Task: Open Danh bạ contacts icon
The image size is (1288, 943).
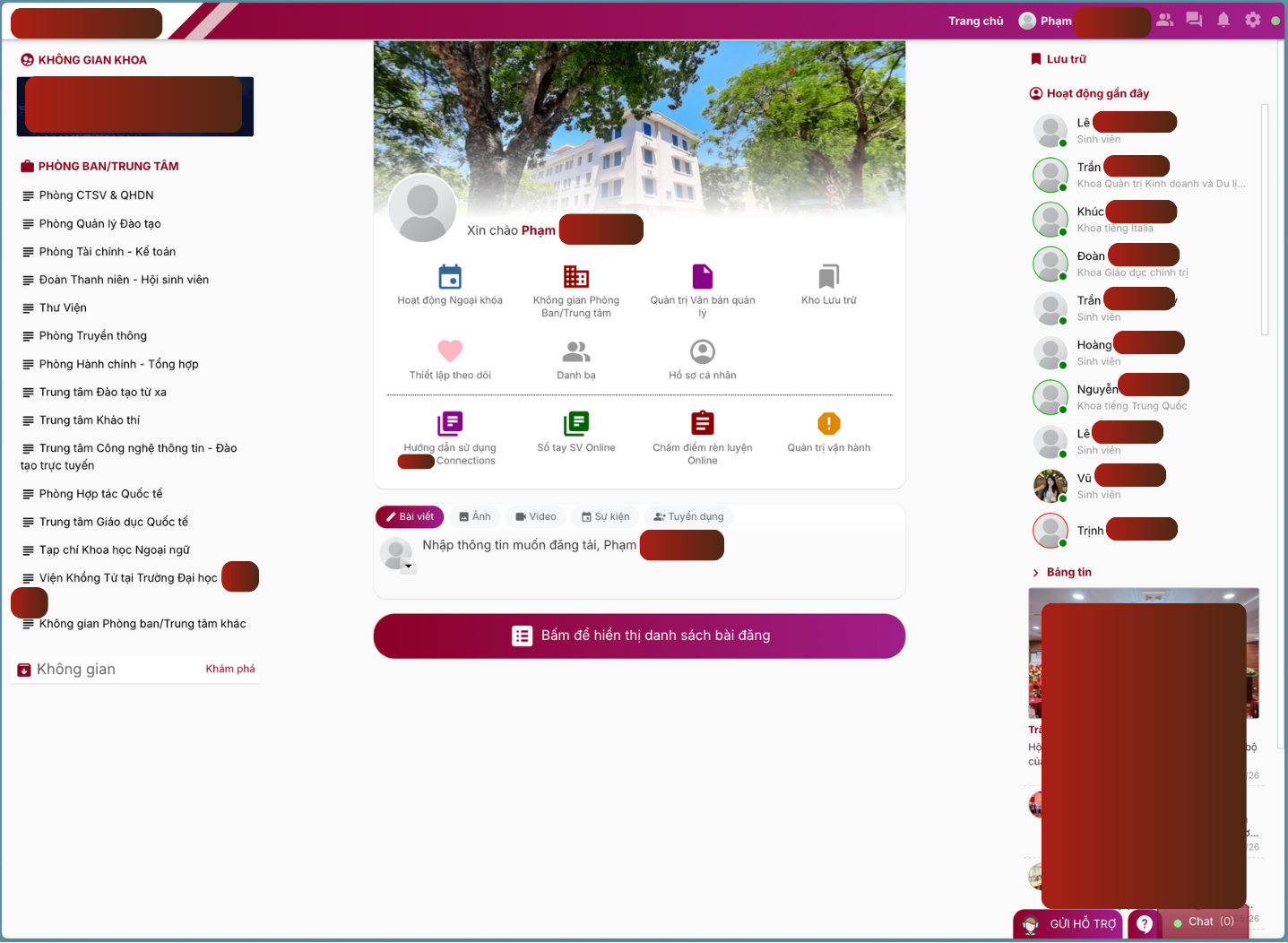Action: [576, 351]
